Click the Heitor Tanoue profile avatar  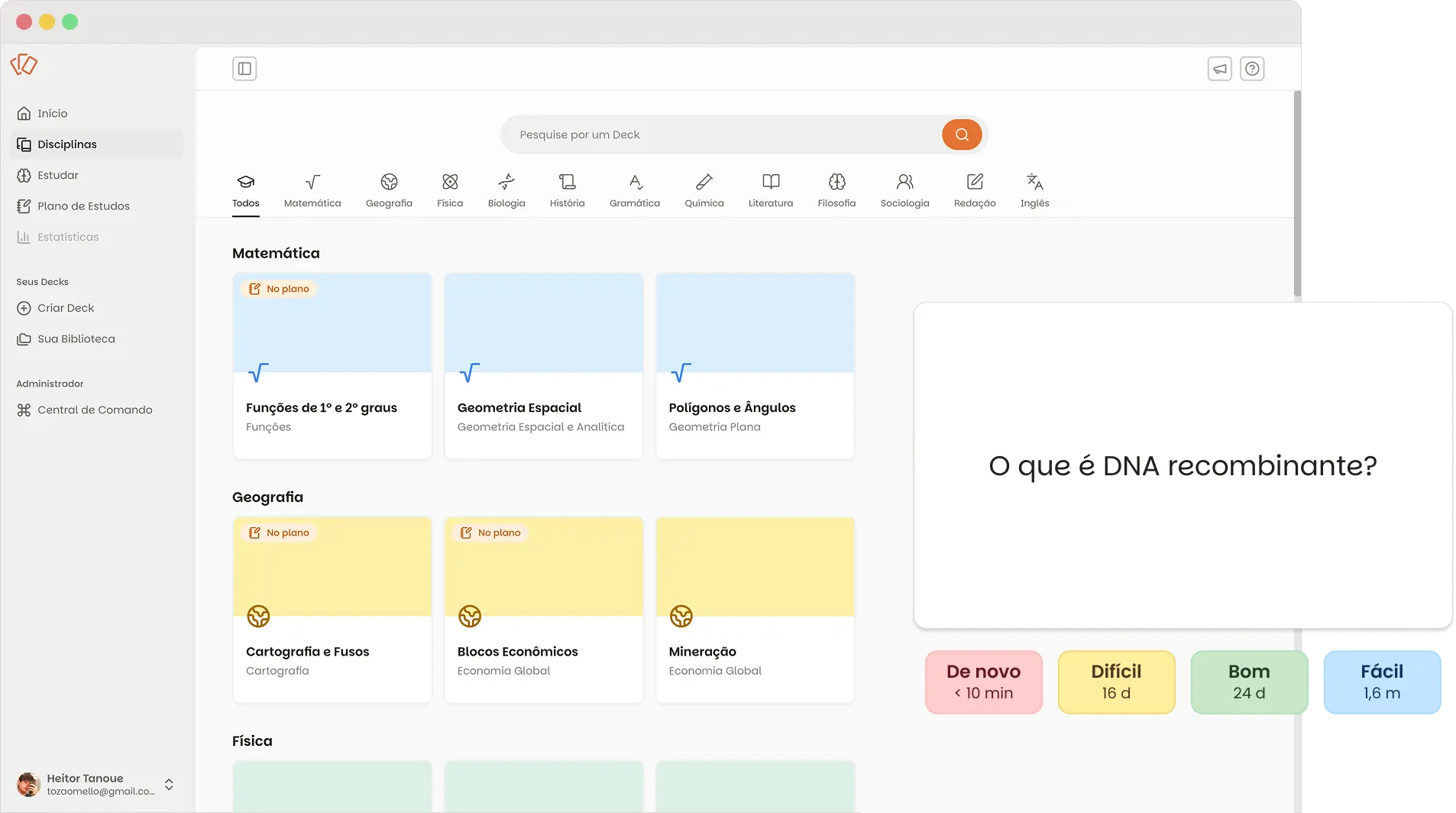28,785
